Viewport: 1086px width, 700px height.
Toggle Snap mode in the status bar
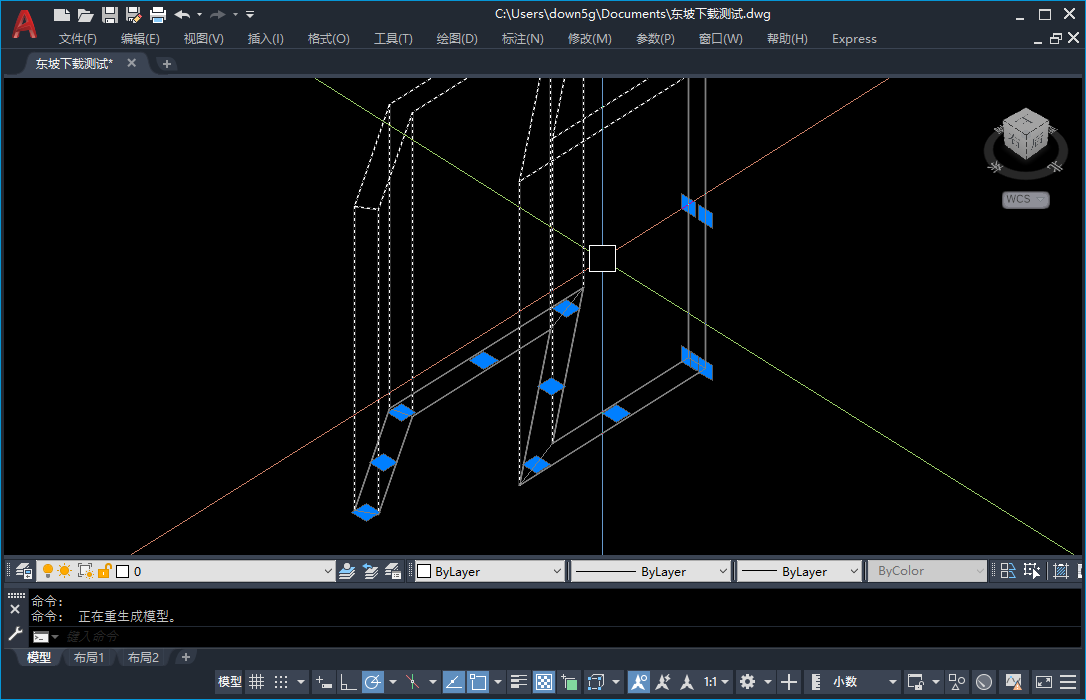(281, 682)
